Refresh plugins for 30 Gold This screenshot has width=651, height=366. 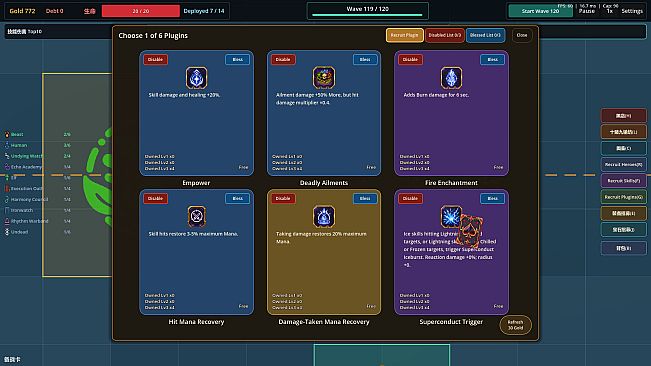coord(515,325)
